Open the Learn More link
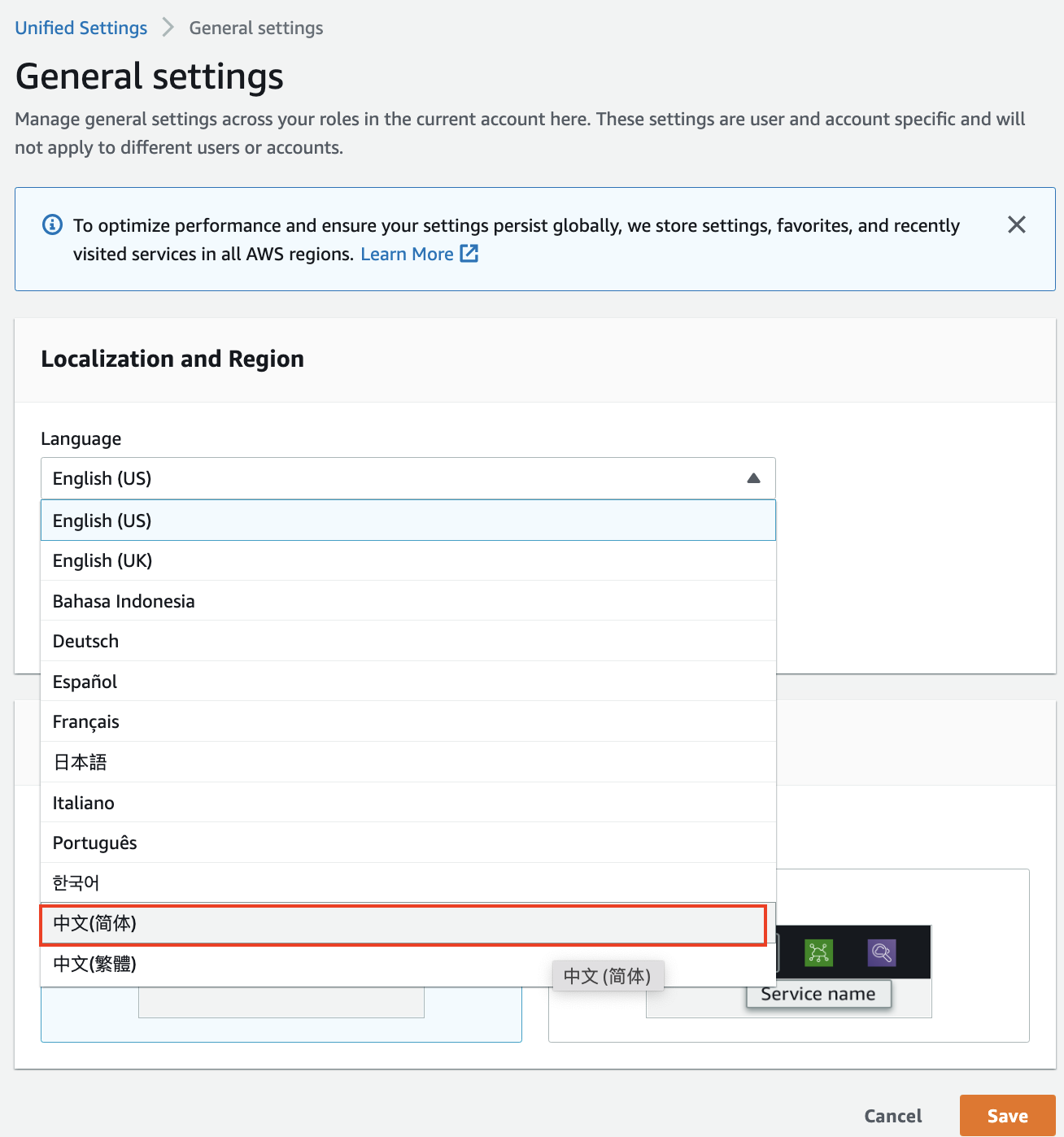1064x1137 pixels. click(x=407, y=254)
